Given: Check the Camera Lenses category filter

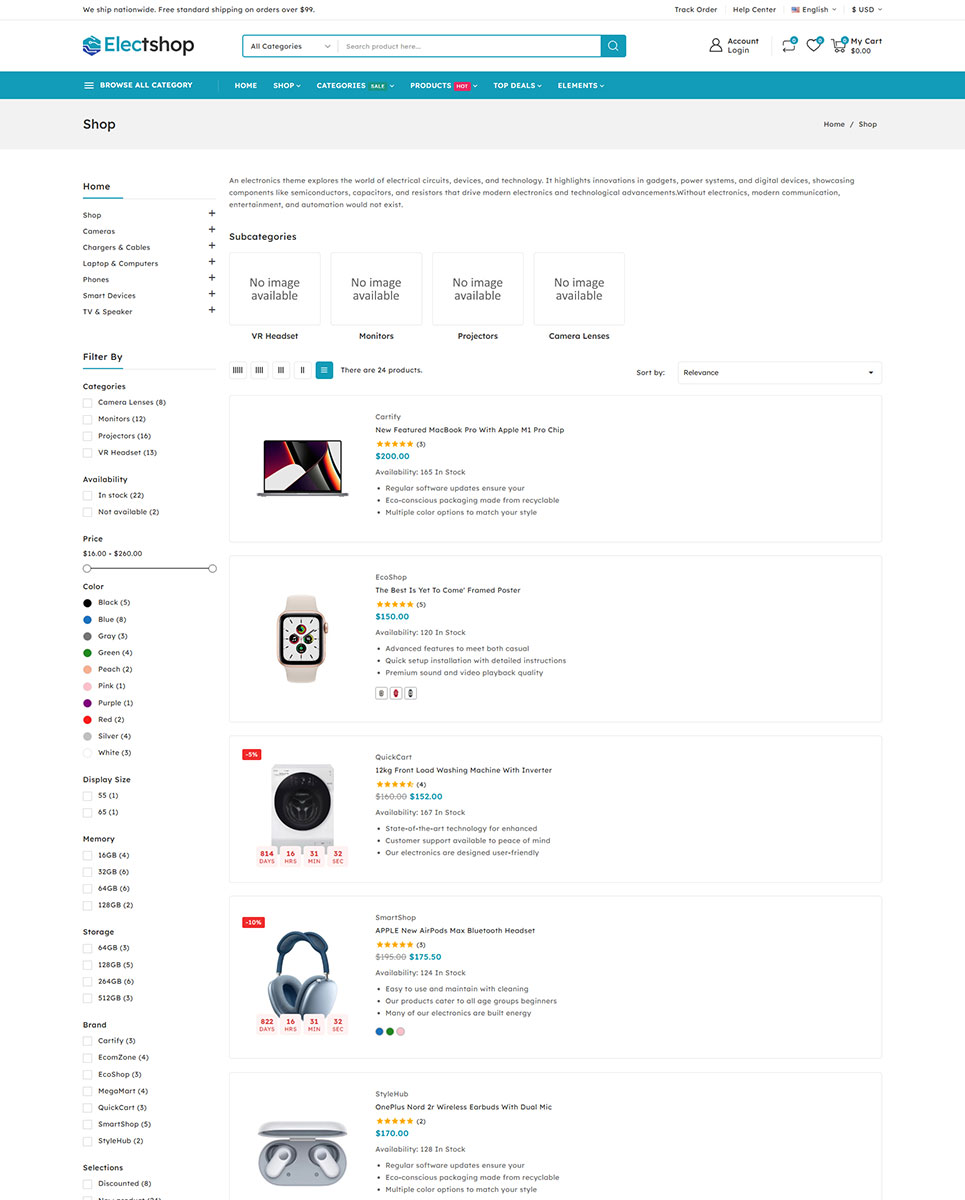Looking at the screenshot, I should [88, 402].
